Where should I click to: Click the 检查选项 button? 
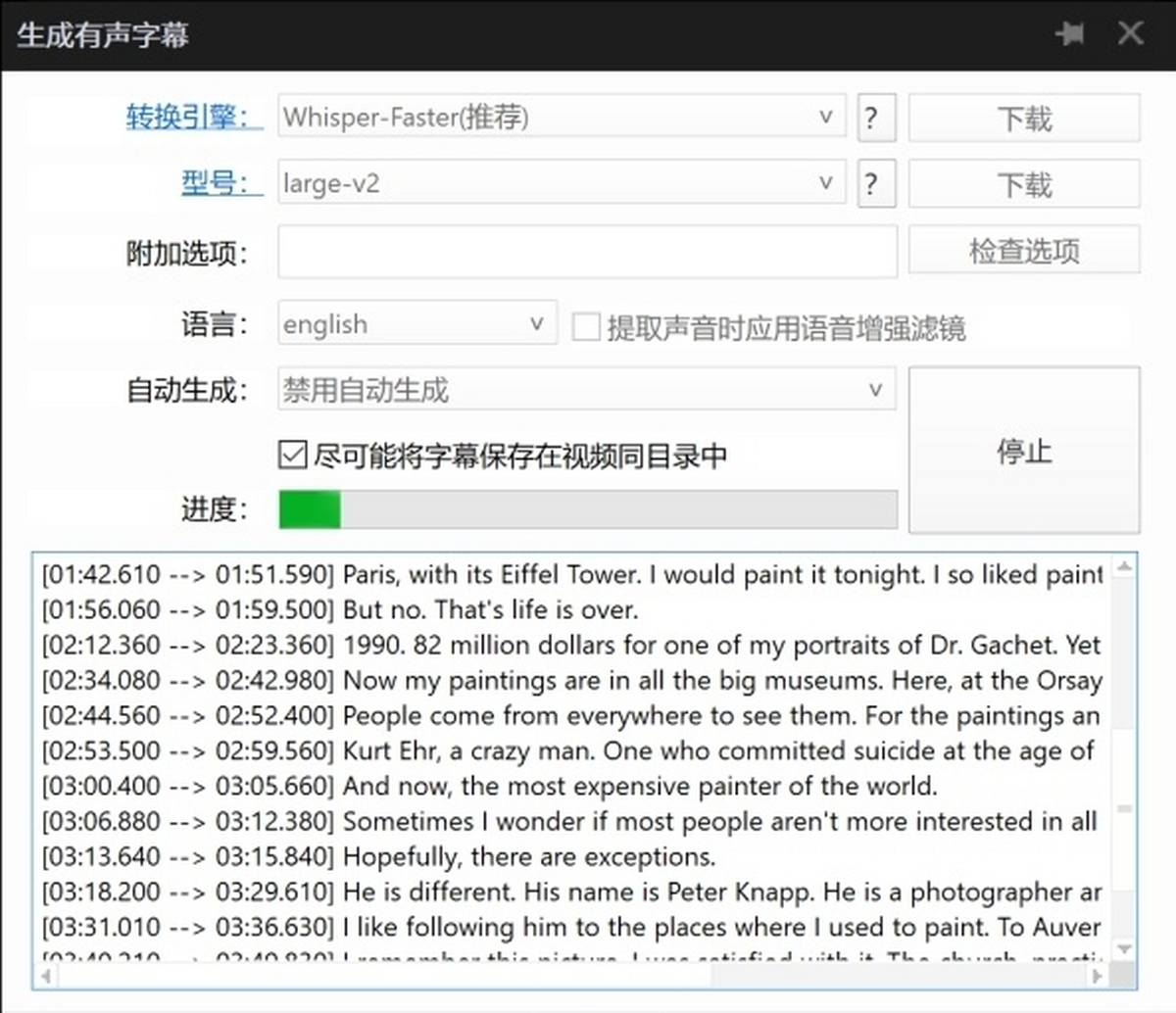(x=1024, y=251)
